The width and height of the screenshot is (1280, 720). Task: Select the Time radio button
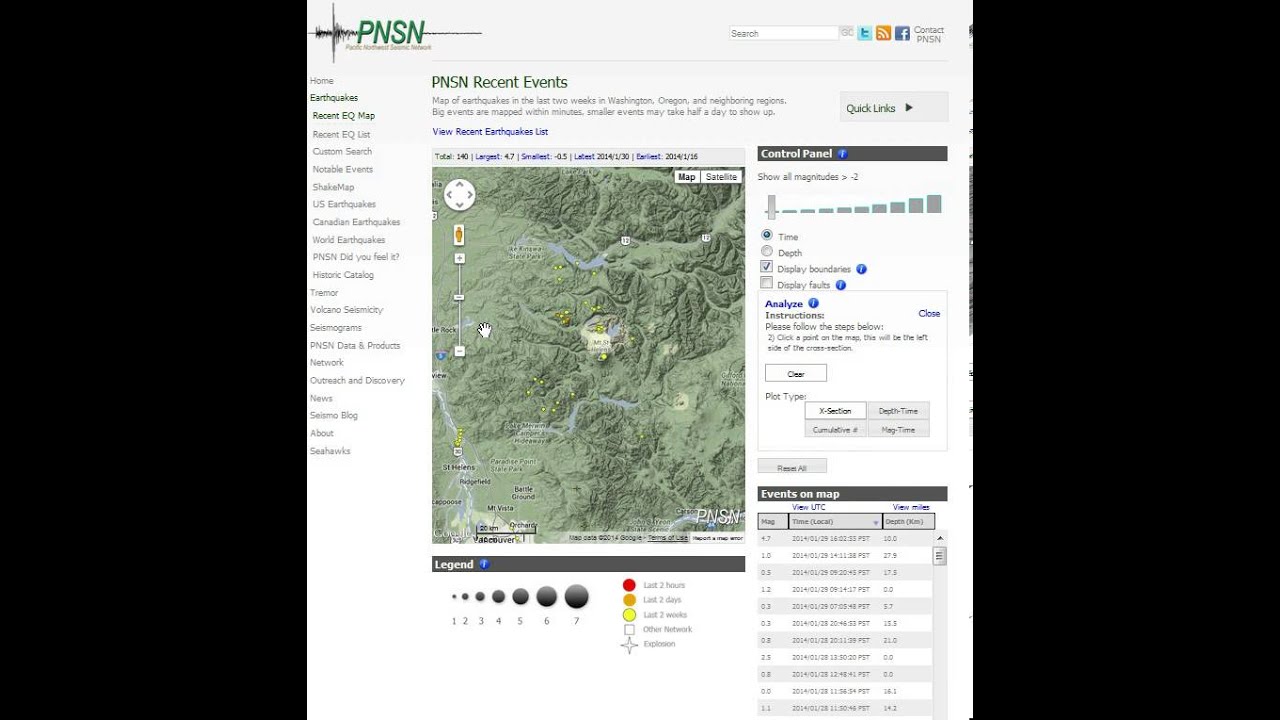click(767, 235)
